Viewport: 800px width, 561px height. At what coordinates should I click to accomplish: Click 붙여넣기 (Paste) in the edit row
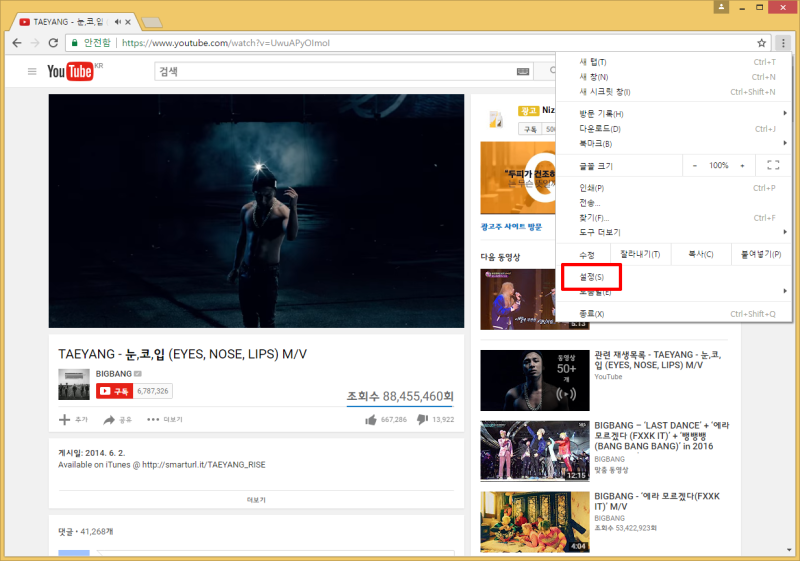(x=761, y=254)
